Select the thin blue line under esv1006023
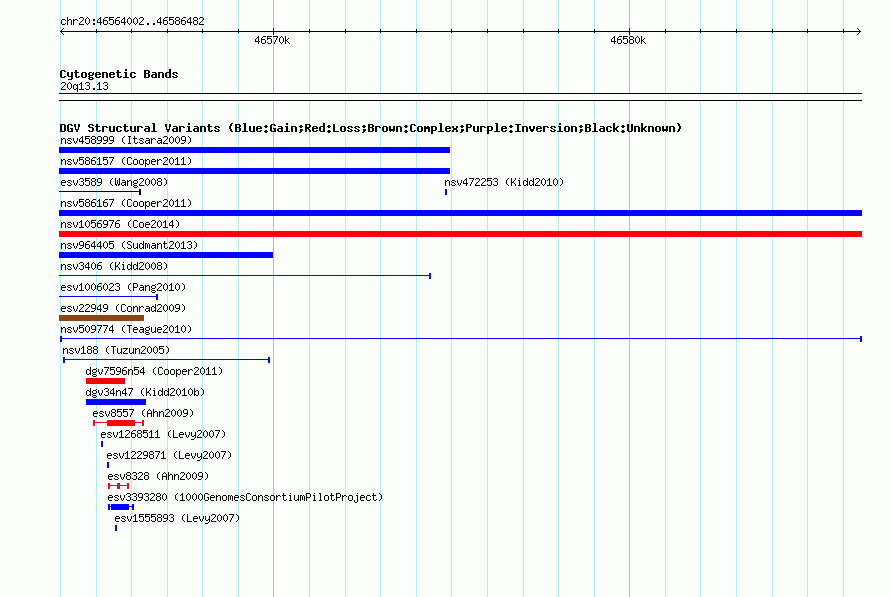The width and height of the screenshot is (890, 597). click(108, 297)
